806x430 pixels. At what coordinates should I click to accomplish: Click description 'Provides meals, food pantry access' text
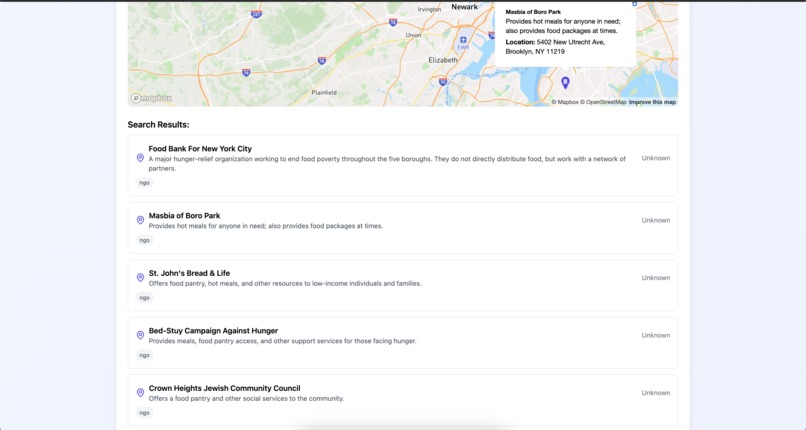tap(282, 341)
